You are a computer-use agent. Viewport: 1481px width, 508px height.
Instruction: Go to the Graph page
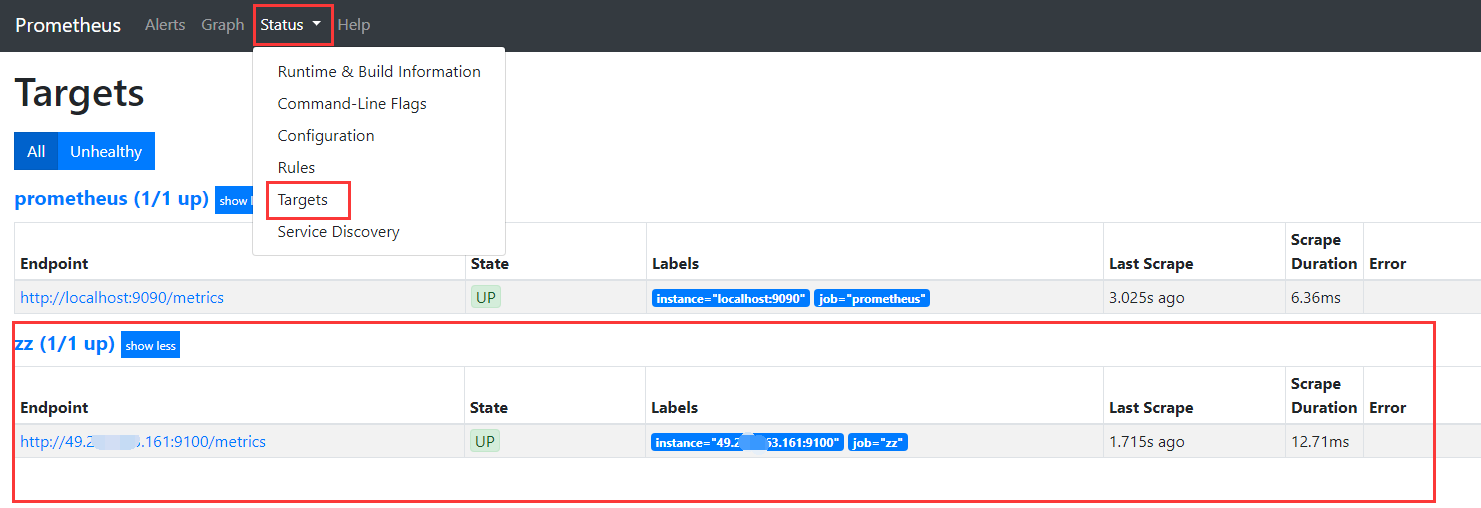(x=222, y=25)
